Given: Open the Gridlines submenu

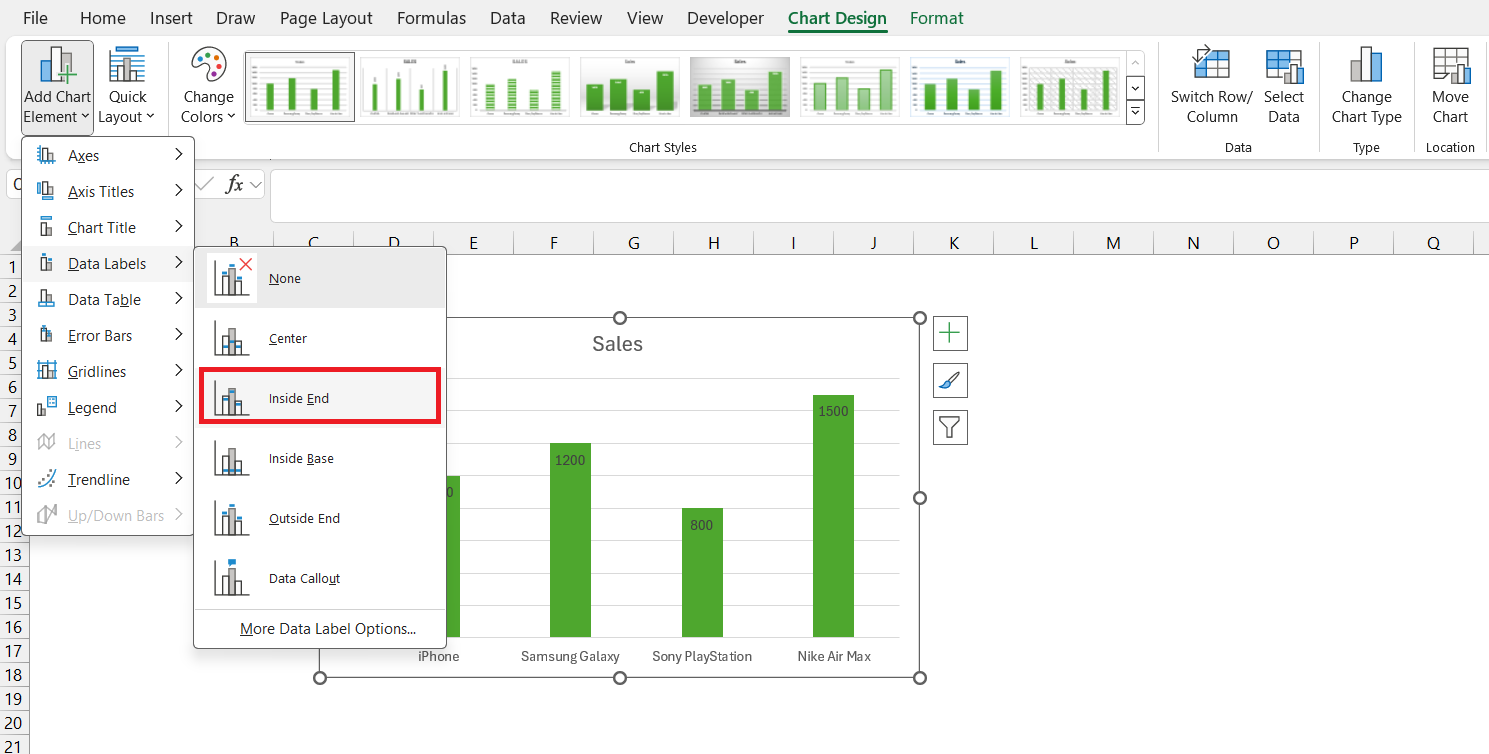Looking at the screenshot, I should pos(108,372).
